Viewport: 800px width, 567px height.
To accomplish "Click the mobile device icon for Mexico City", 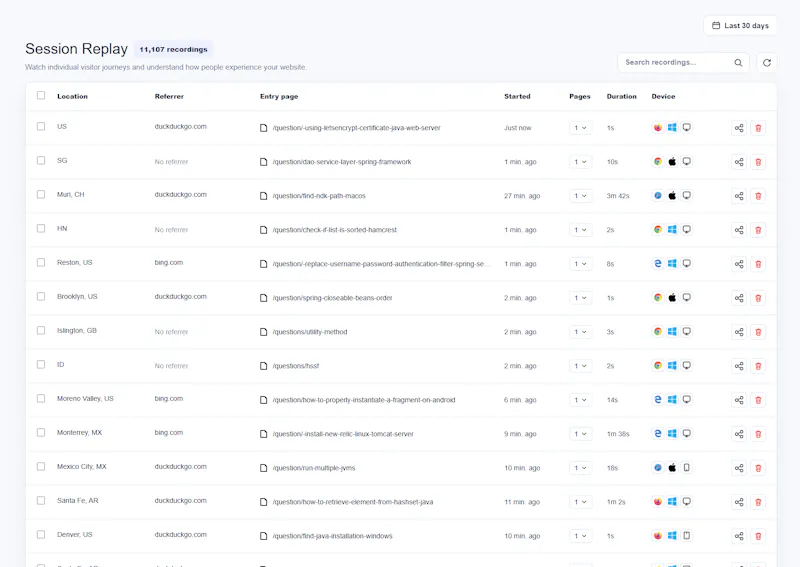I will 687,467.
